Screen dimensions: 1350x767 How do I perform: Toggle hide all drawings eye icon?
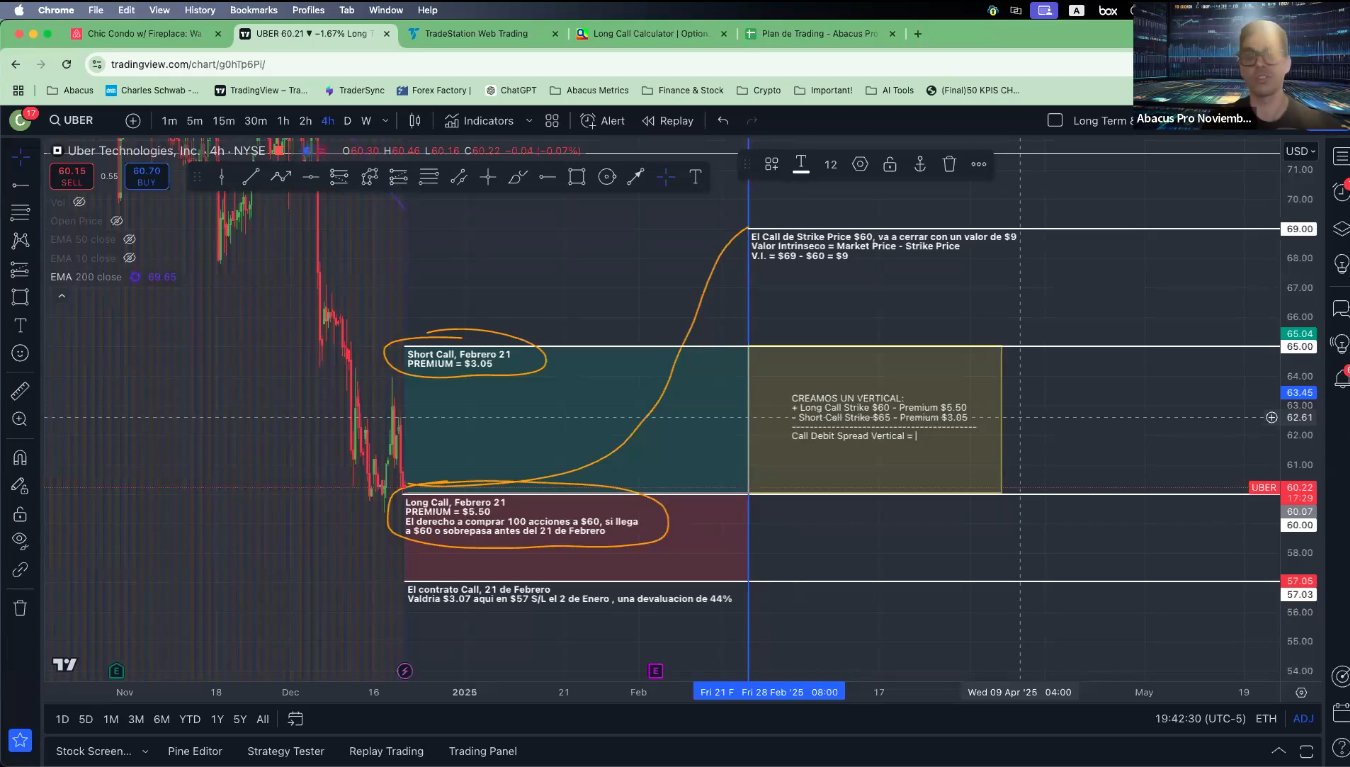[x=19, y=541]
